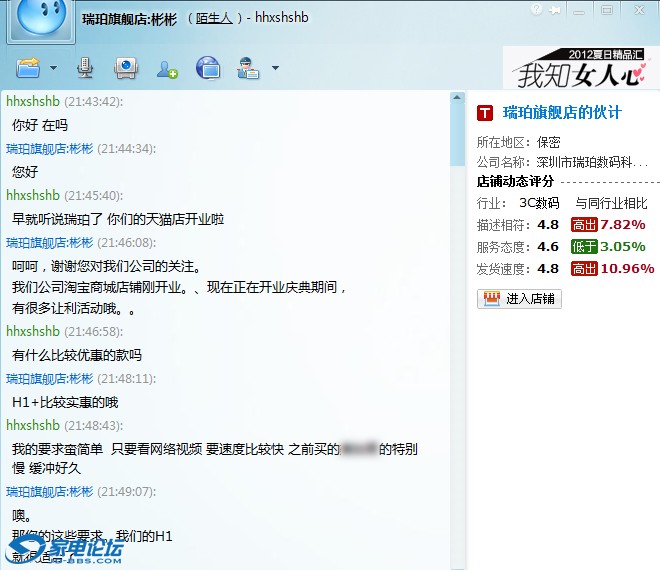Start voice chat with microphone icon
The width and height of the screenshot is (660, 570).
(x=85, y=68)
